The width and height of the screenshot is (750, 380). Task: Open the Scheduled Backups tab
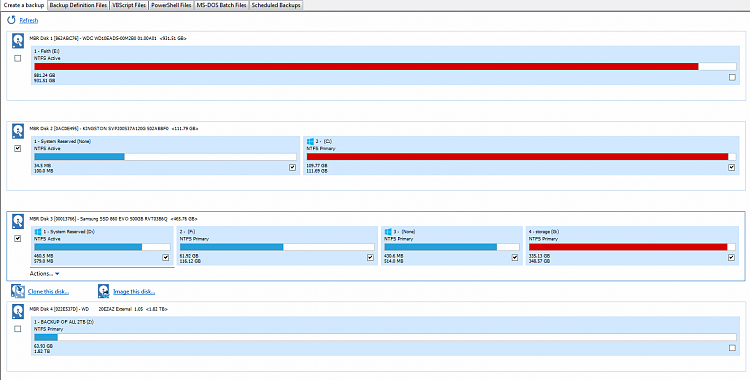(x=276, y=5)
